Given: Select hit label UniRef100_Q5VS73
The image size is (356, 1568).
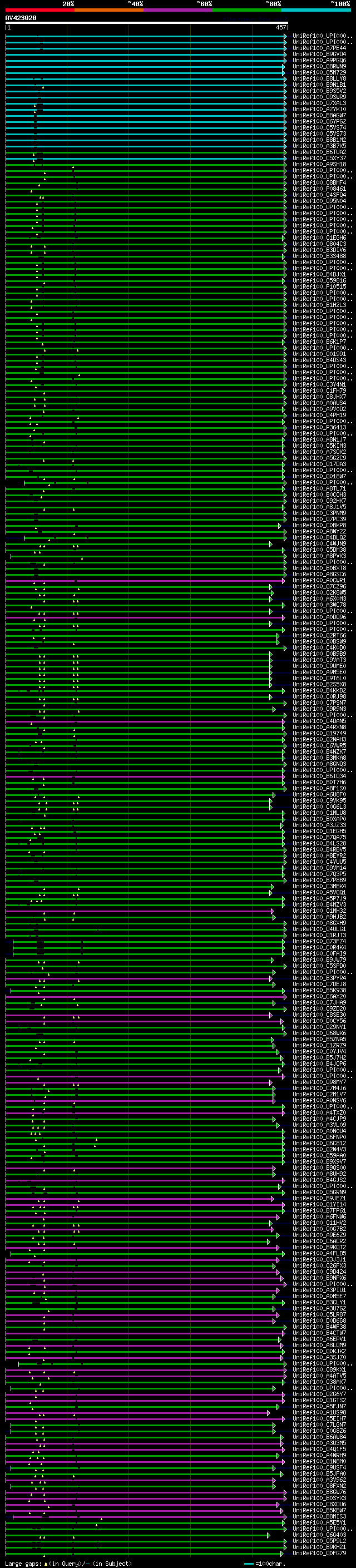Looking at the screenshot, I should pos(319,133).
